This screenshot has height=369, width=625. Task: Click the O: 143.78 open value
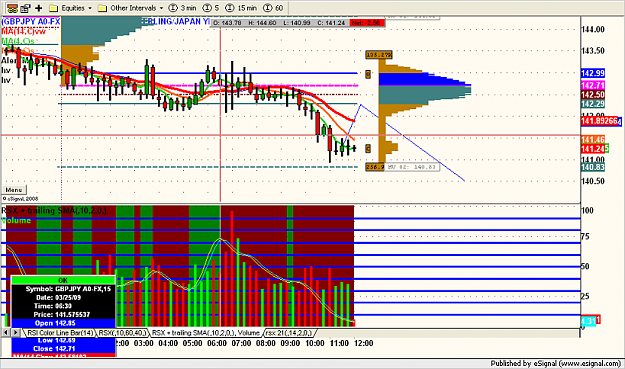click(227, 23)
